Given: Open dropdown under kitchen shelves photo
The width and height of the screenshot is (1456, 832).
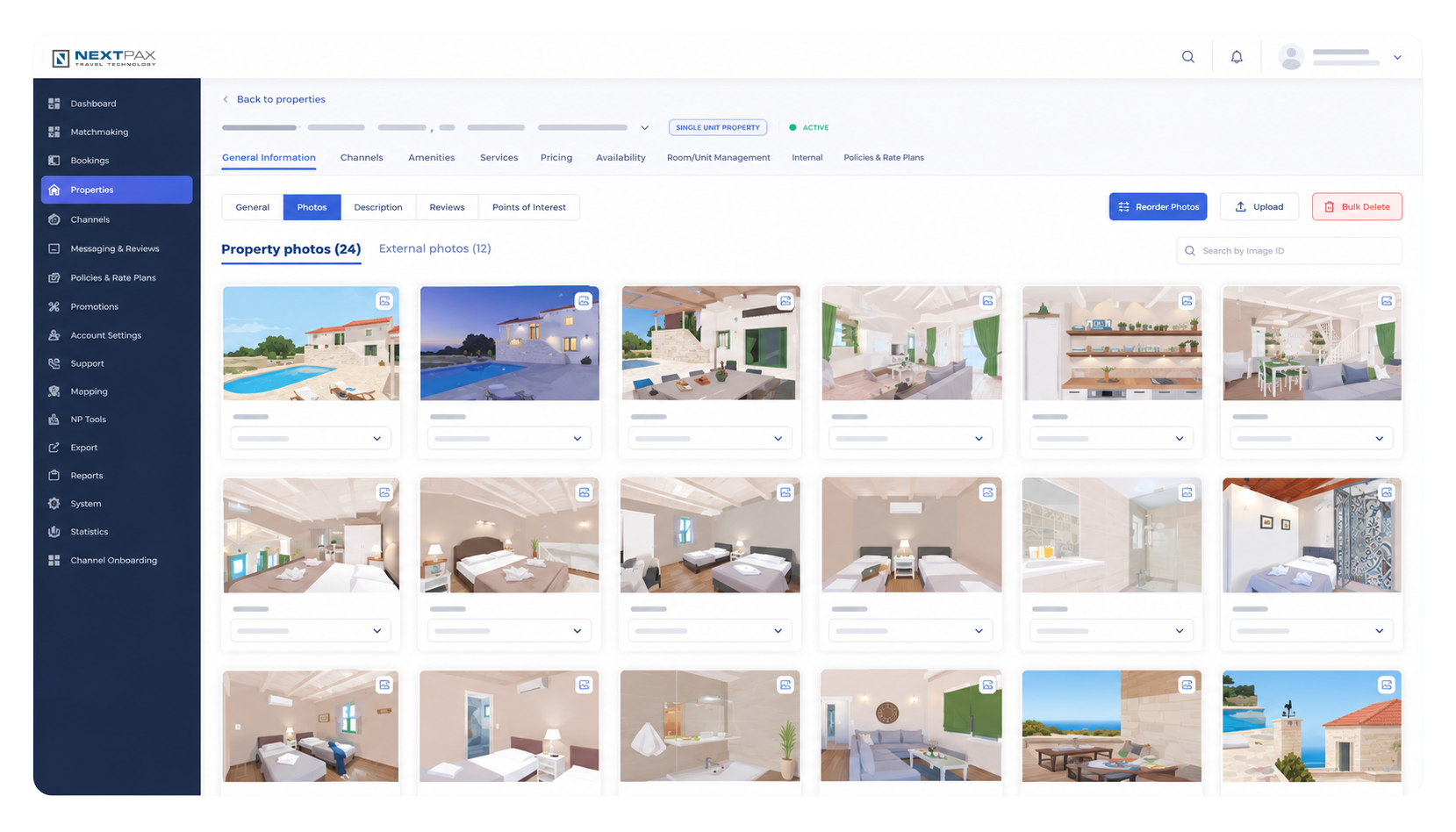Looking at the screenshot, I should [1111, 438].
